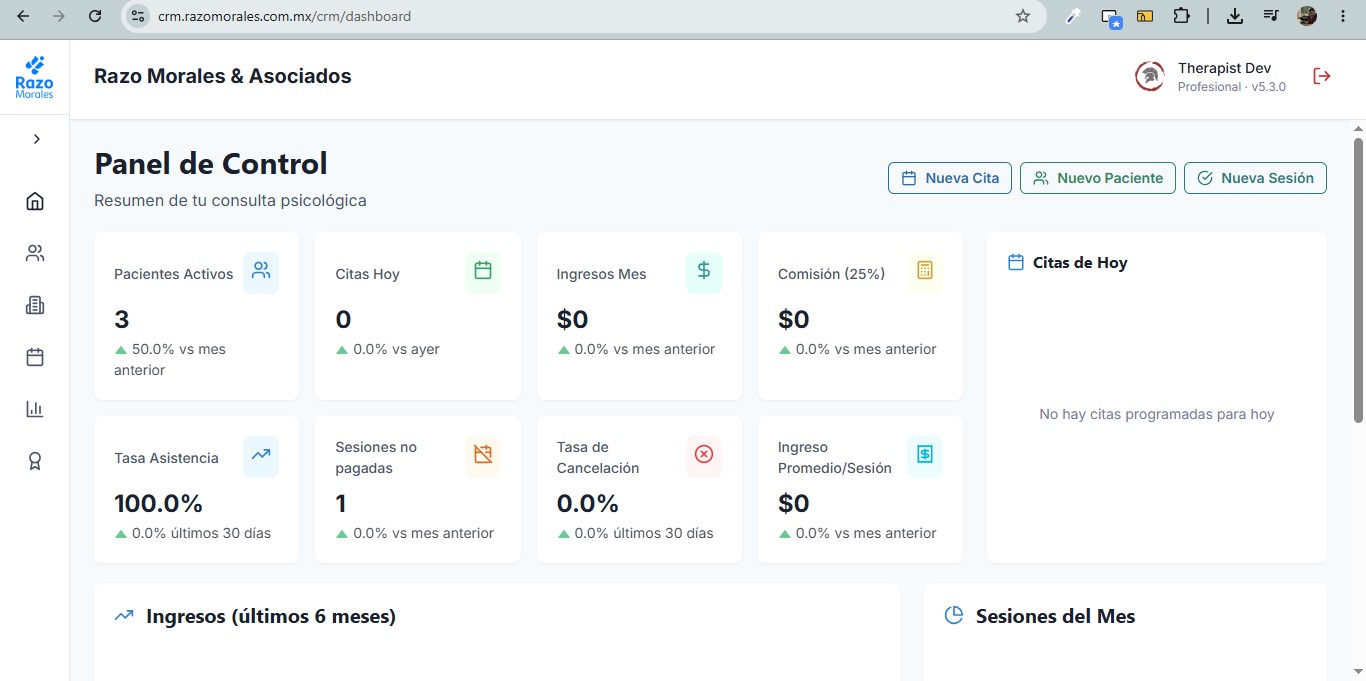Click the 100.0% attendance rate value
This screenshot has height=681, width=1366.
click(159, 503)
